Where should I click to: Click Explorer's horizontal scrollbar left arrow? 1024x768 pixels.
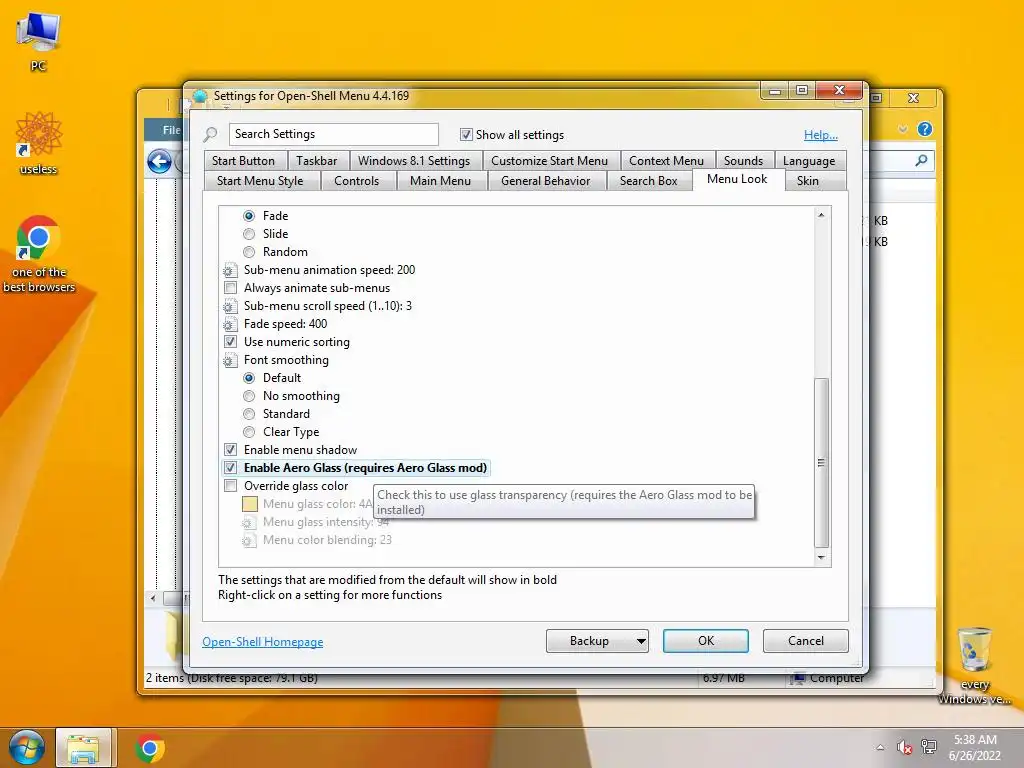point(153,598)
